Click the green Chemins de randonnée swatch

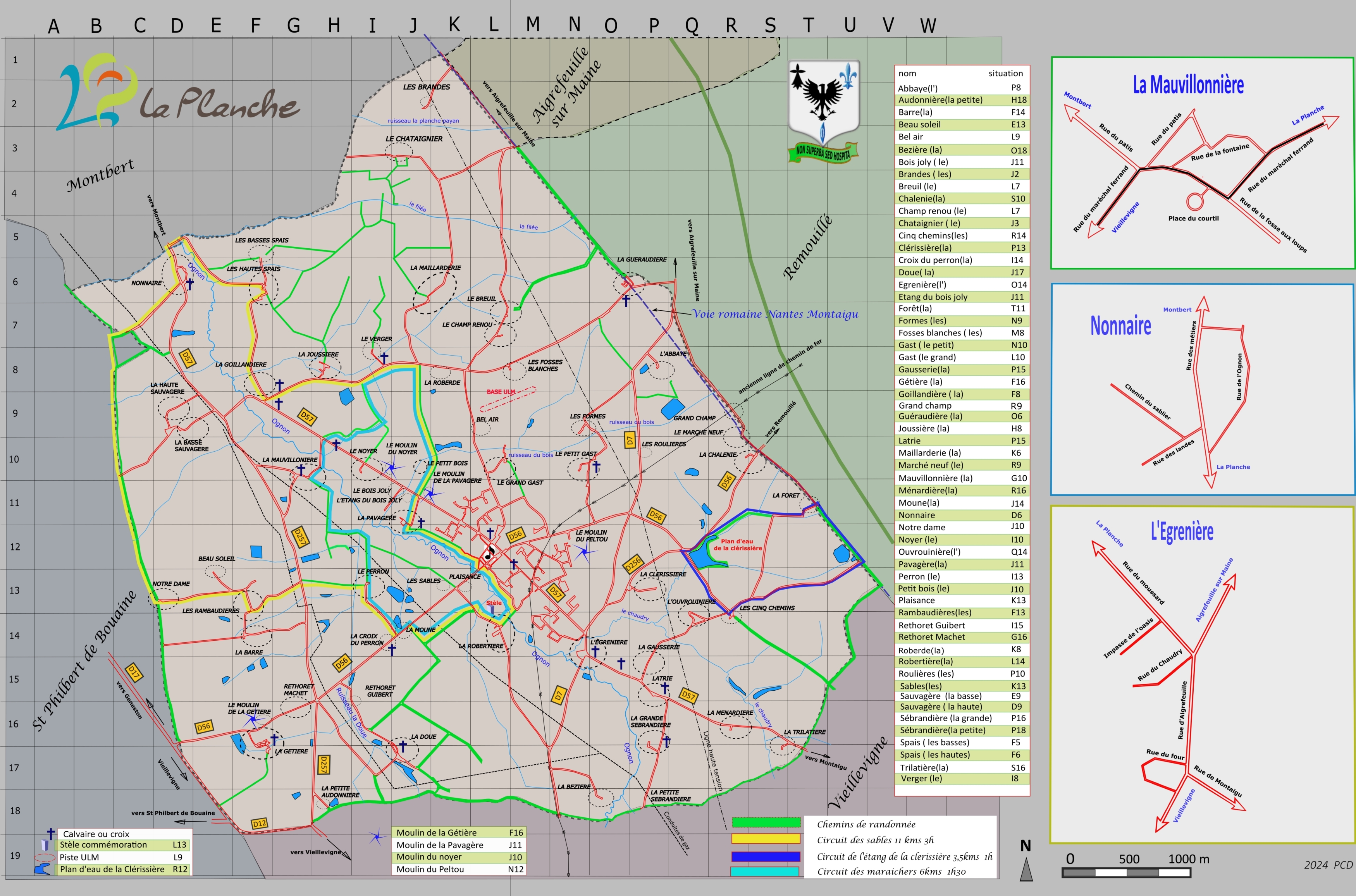pos(766,823)
